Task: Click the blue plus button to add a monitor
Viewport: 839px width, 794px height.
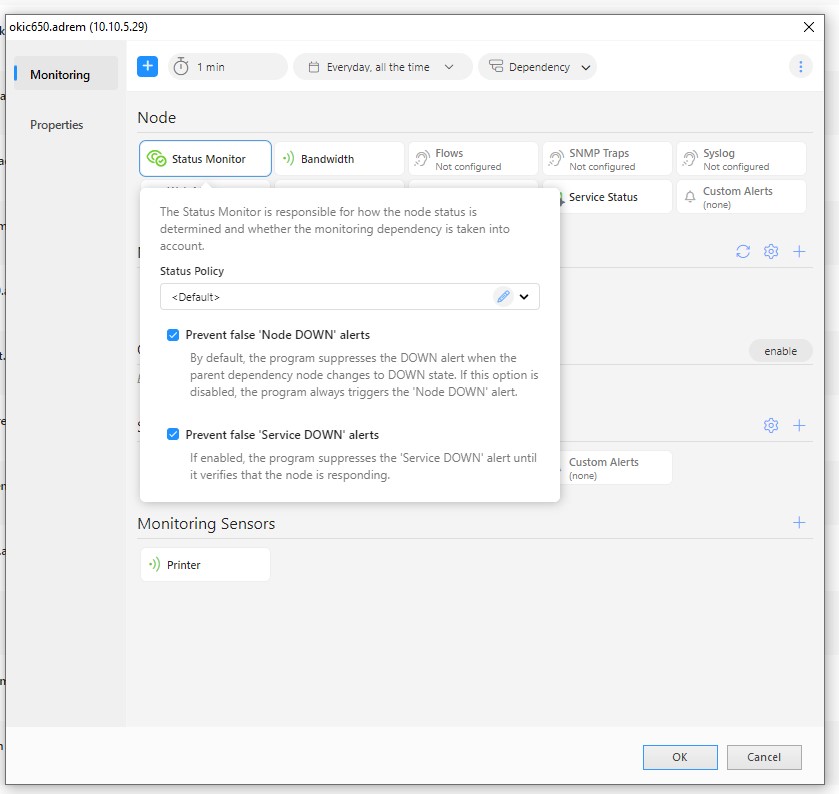Action: point(147,66)
